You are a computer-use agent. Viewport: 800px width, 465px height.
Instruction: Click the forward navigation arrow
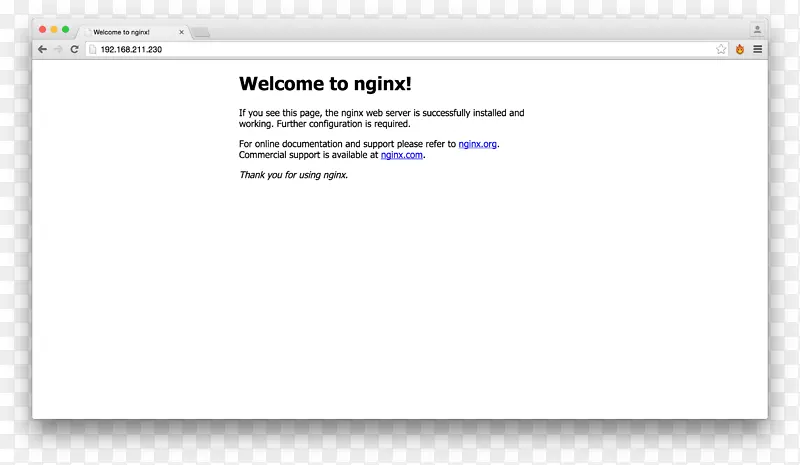58,49
